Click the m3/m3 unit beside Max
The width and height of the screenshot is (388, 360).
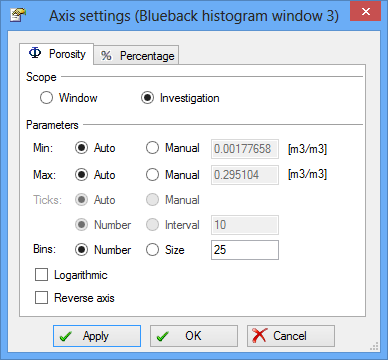(x=307, y=174)
